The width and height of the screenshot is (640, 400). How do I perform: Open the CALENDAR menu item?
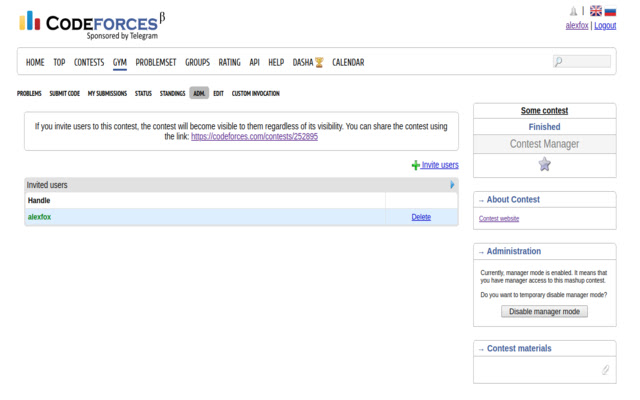tap(348, 62)
